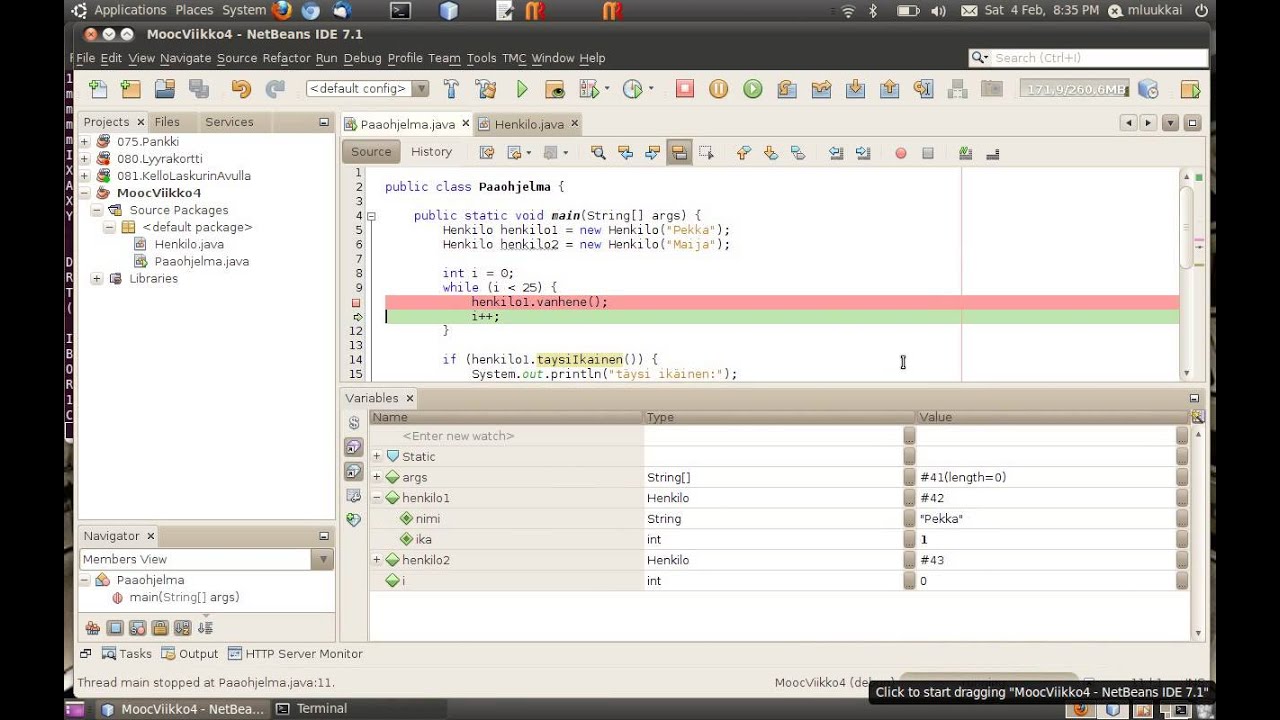Screen dimensions: 1280x720
Task: Switch to History view of the editor
Action: (431, 152)
